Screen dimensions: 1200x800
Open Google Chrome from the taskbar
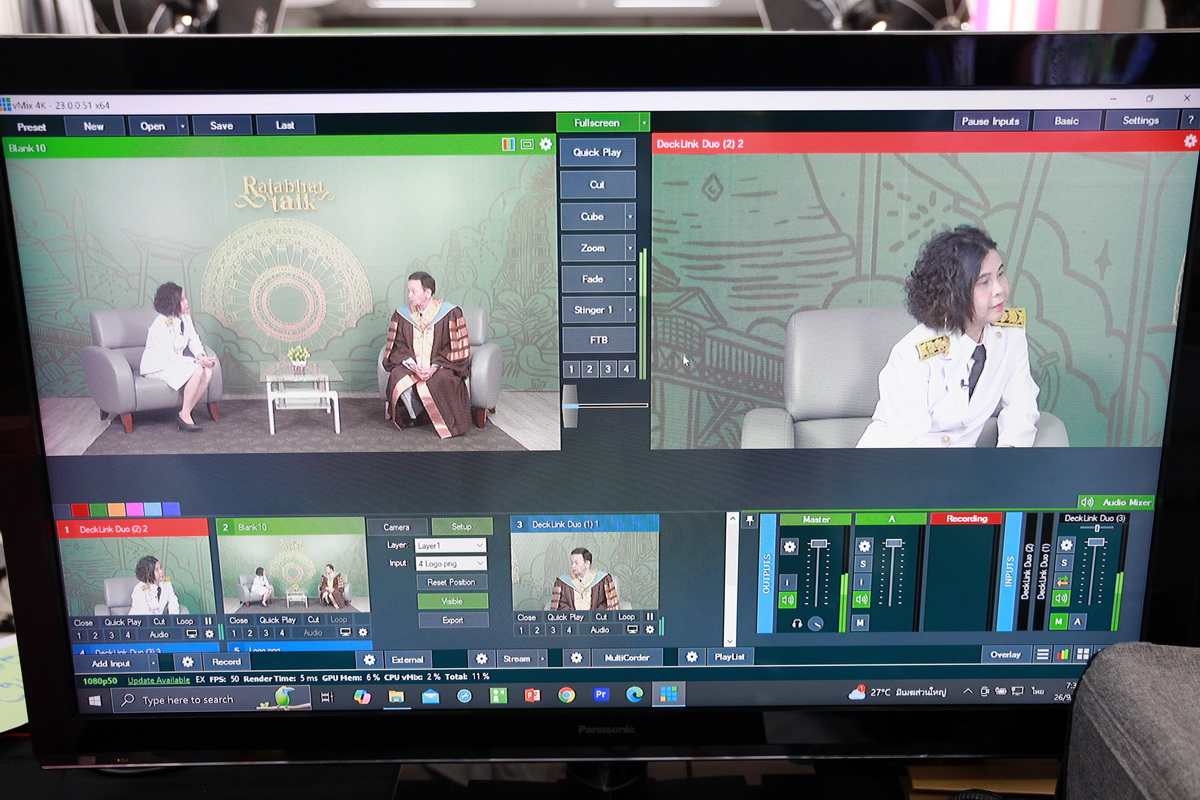point(566,695)
